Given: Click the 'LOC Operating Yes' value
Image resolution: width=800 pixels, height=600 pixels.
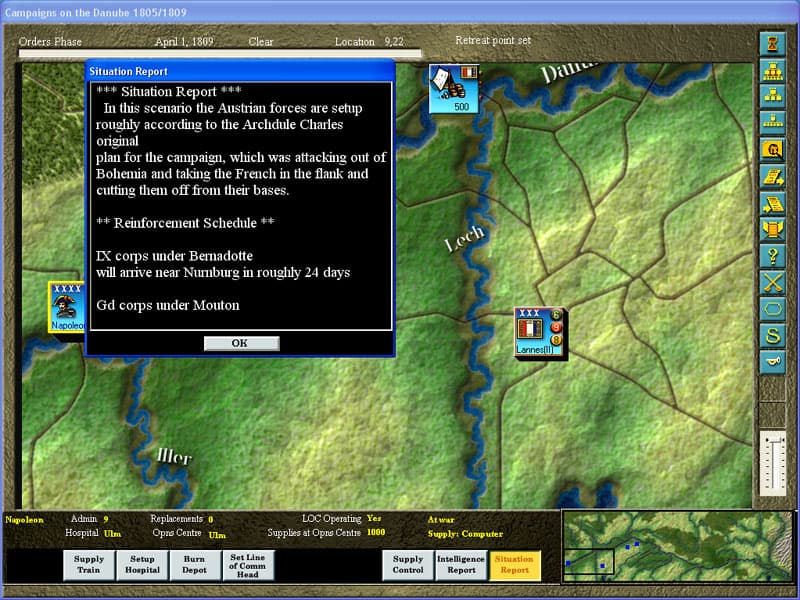Looking at the screenshot, I should click(373, 518).
